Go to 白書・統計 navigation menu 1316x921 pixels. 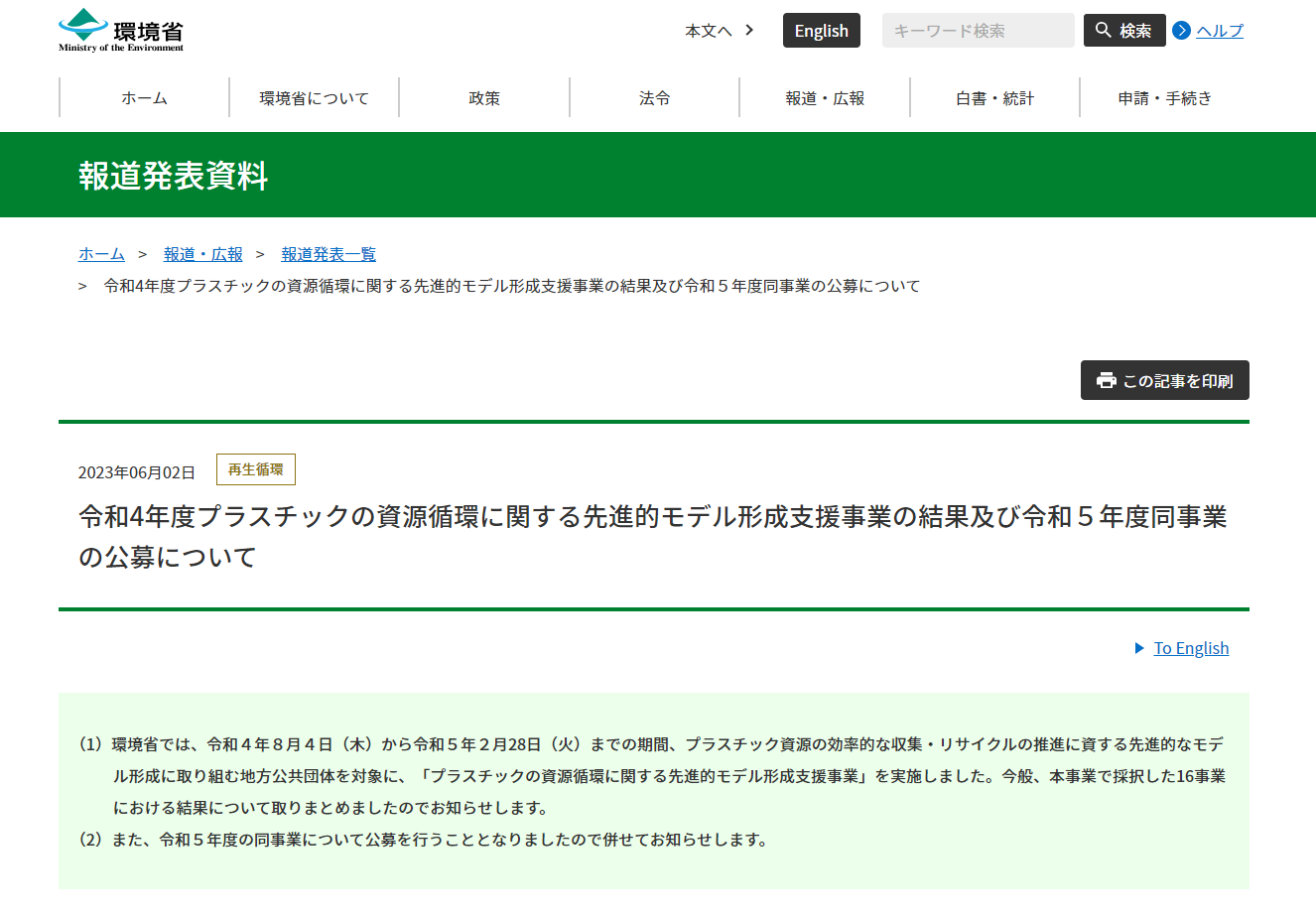tap(994, 98)
